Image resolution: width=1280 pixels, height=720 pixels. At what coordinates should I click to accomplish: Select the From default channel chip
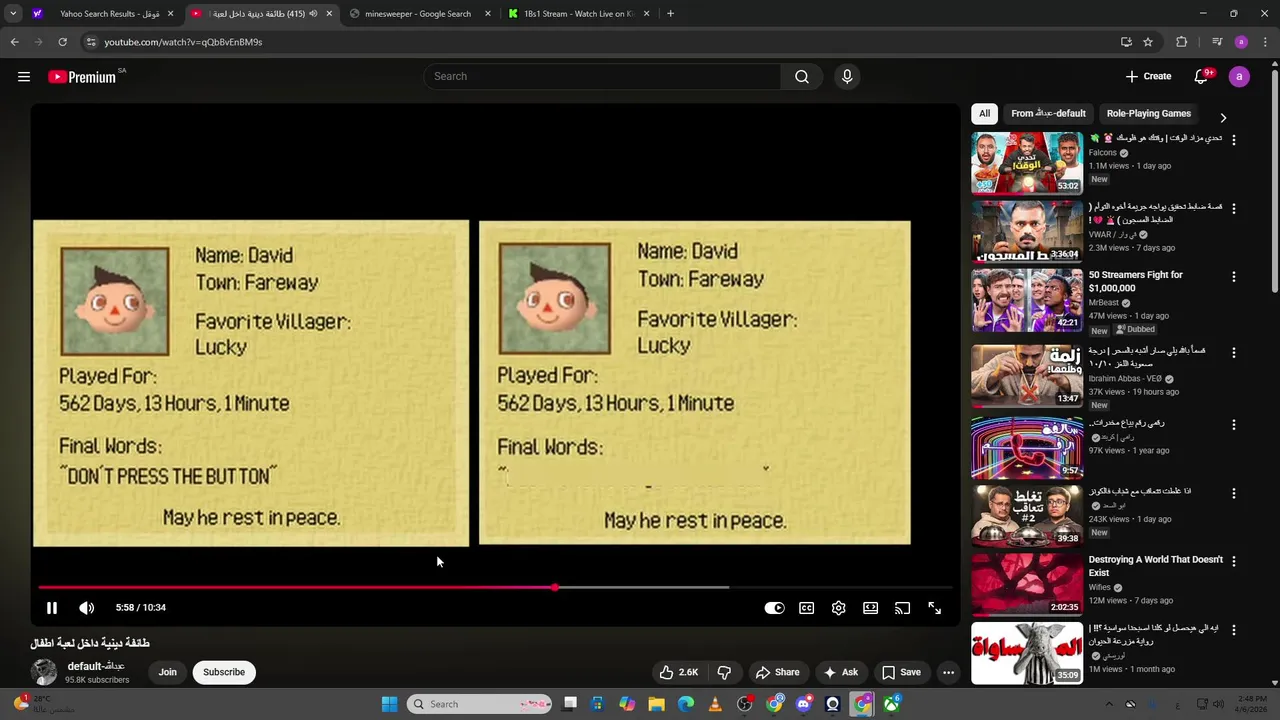coord(1047,114)
